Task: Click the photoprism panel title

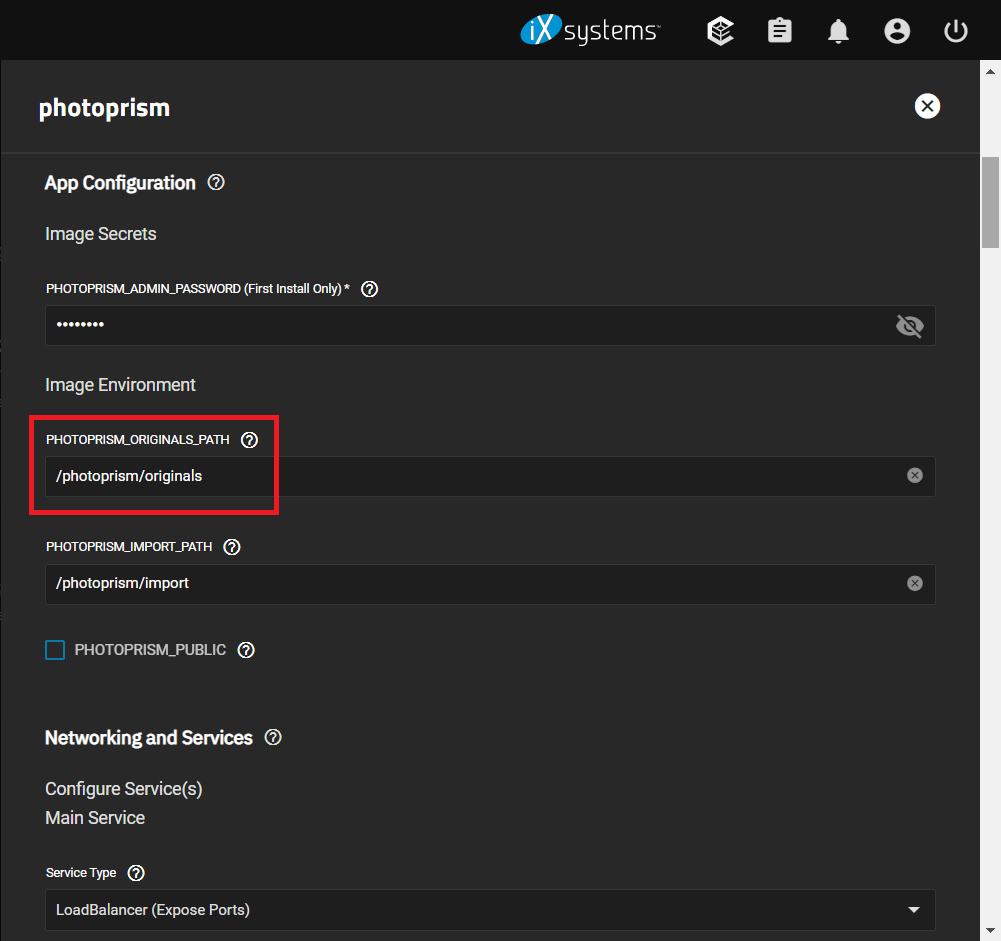Action: tap(105, 108)
